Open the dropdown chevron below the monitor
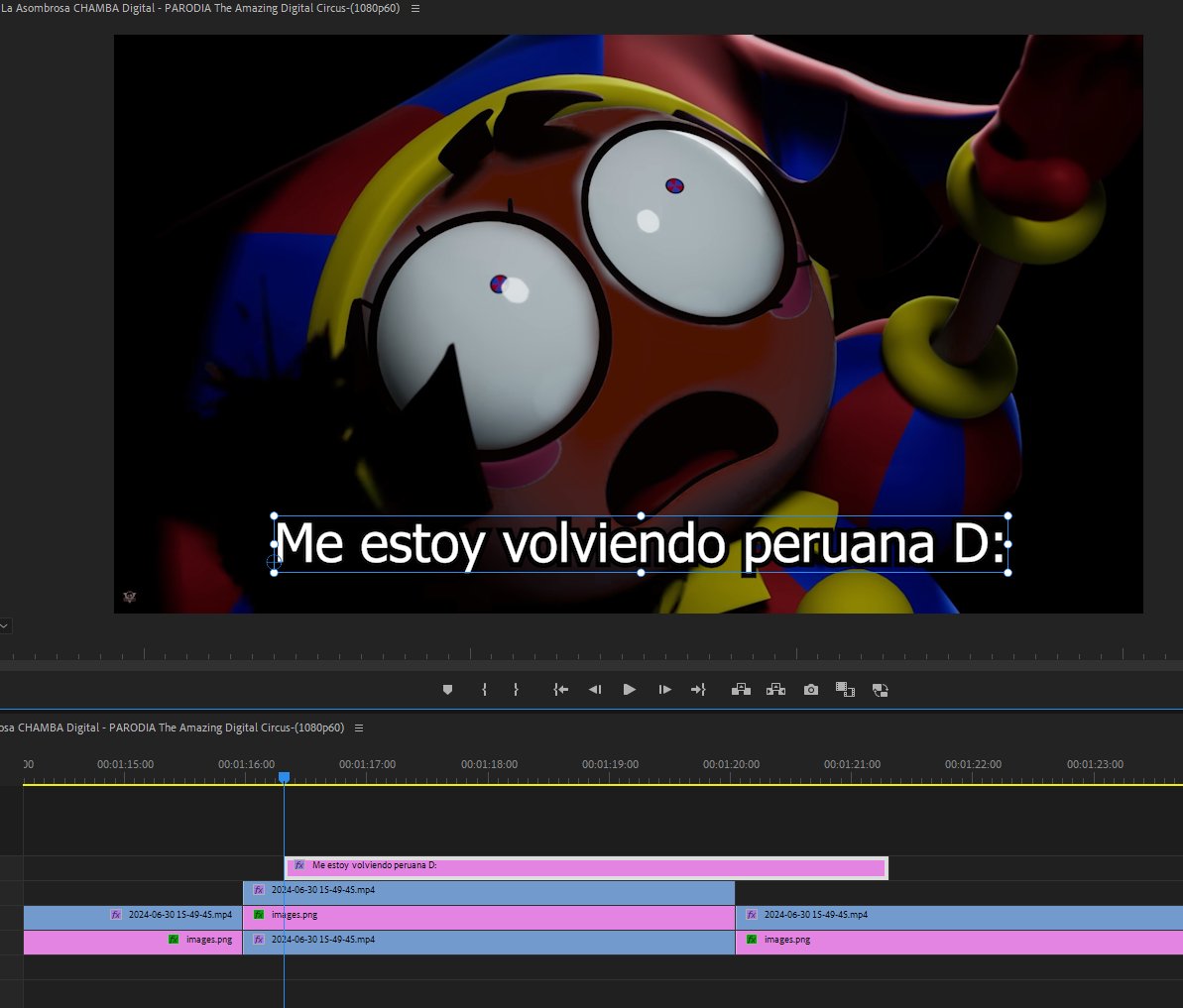The image size is (1183, 1008). click(4, 625)
